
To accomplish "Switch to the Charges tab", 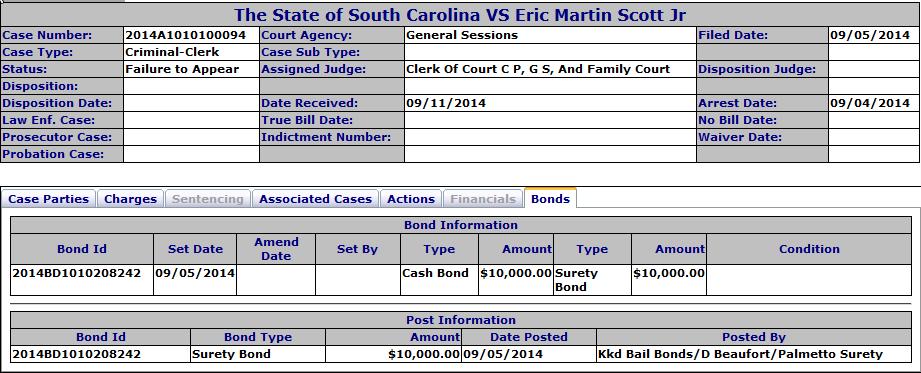I will (130, 199).
